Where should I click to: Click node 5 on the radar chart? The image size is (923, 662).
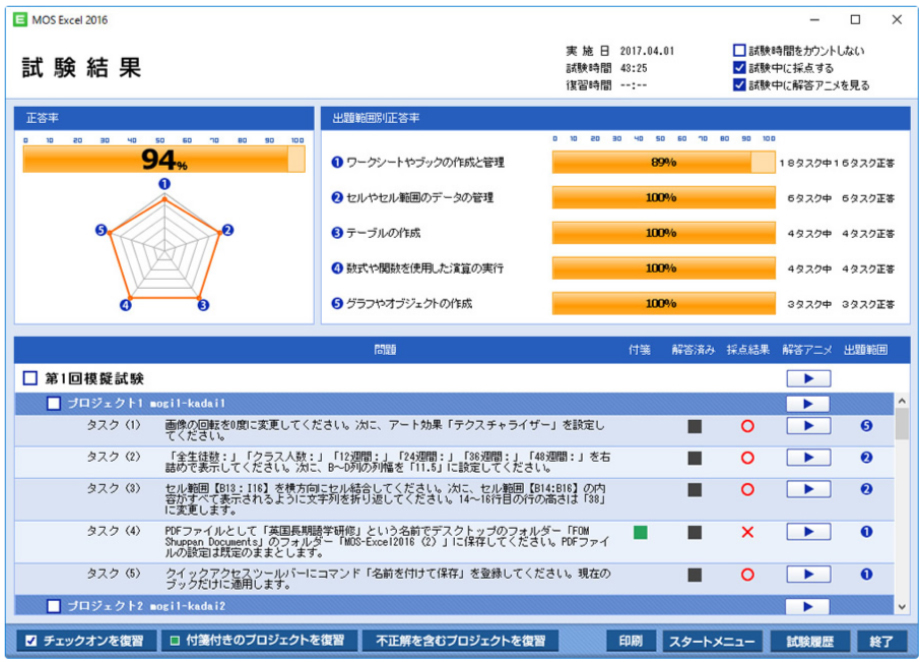pyautogui.click(x=101, y=230)
